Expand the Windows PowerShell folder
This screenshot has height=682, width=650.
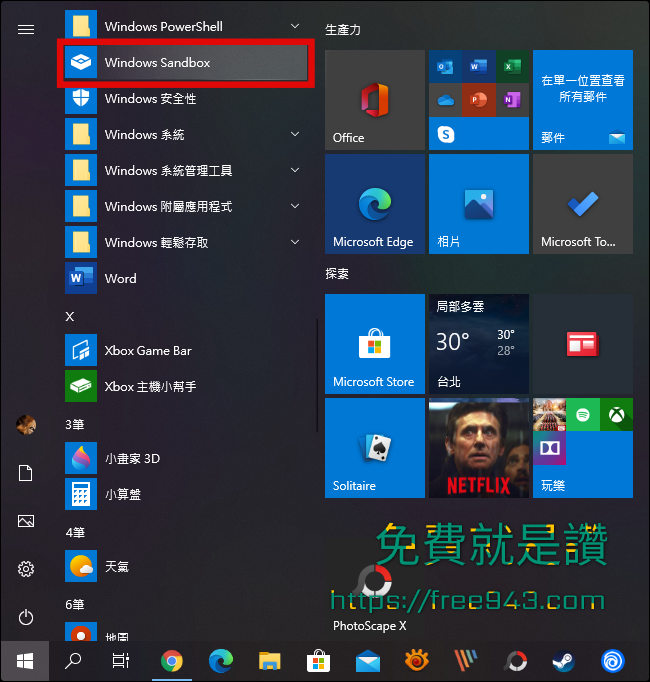click(186, 27)
